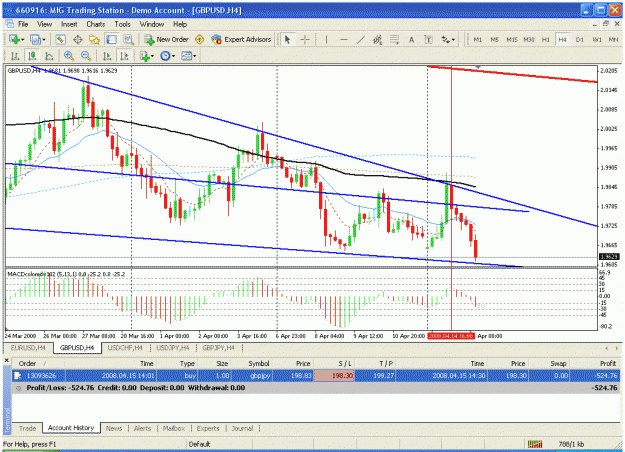Open the View menu
Viewport: 625px width, 452px height.
click(45, 24)
